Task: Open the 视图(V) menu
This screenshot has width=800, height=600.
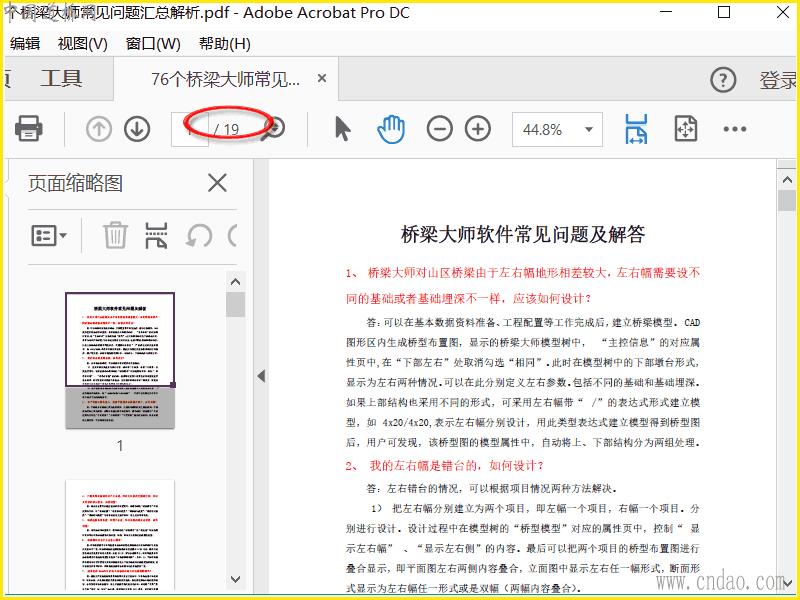Action: tap(83, 44)
